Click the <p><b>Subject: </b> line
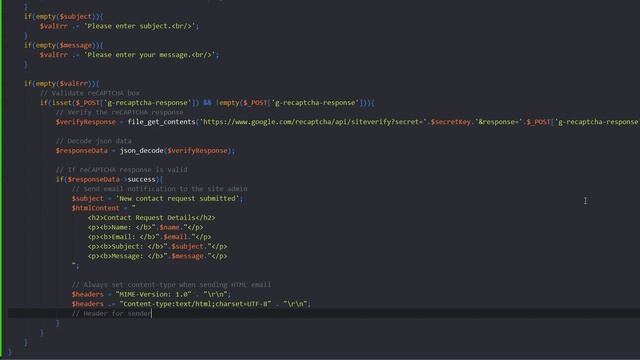The image size is (640, 360). 158,247
